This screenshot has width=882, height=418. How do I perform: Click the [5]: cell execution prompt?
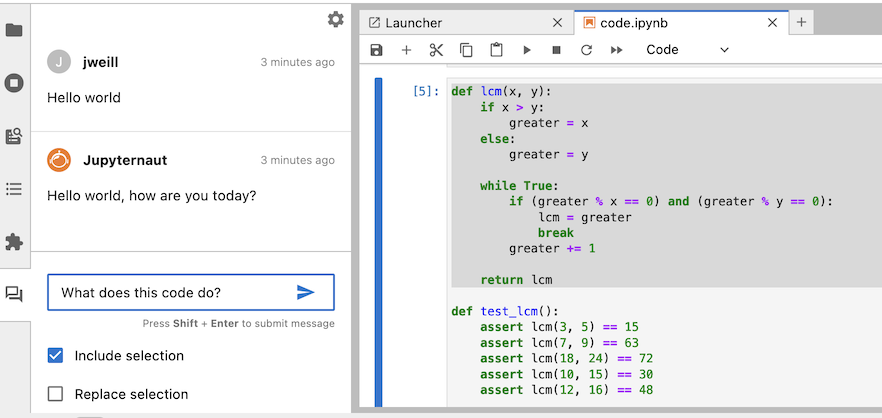tap(426, 92)
